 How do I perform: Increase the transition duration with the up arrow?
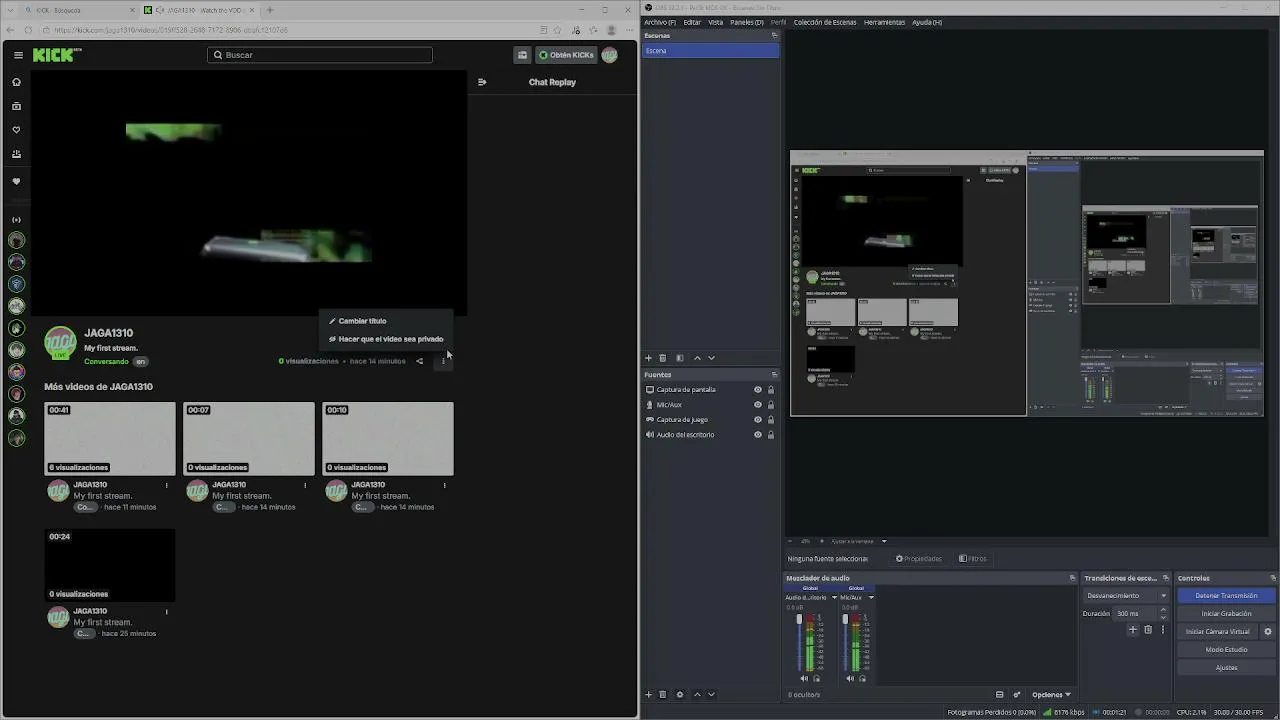coord(1162,610)
